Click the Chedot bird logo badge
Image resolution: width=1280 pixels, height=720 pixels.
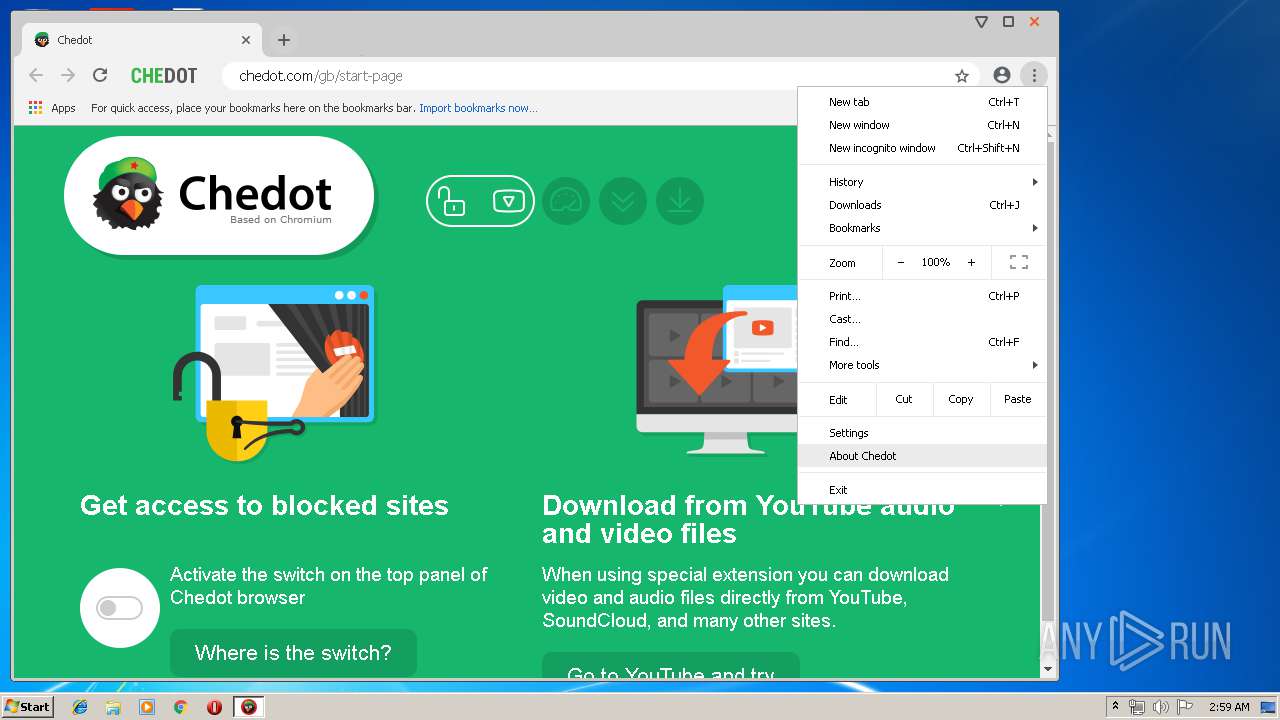coord(219,196)
